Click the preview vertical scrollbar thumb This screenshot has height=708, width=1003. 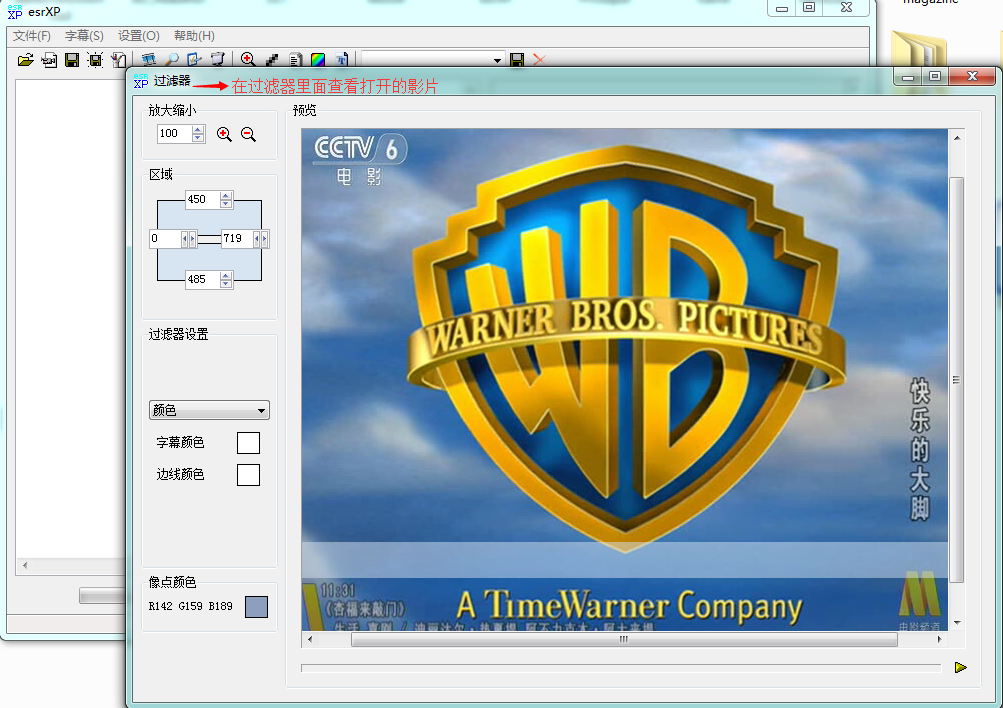(x=957, y=380)
